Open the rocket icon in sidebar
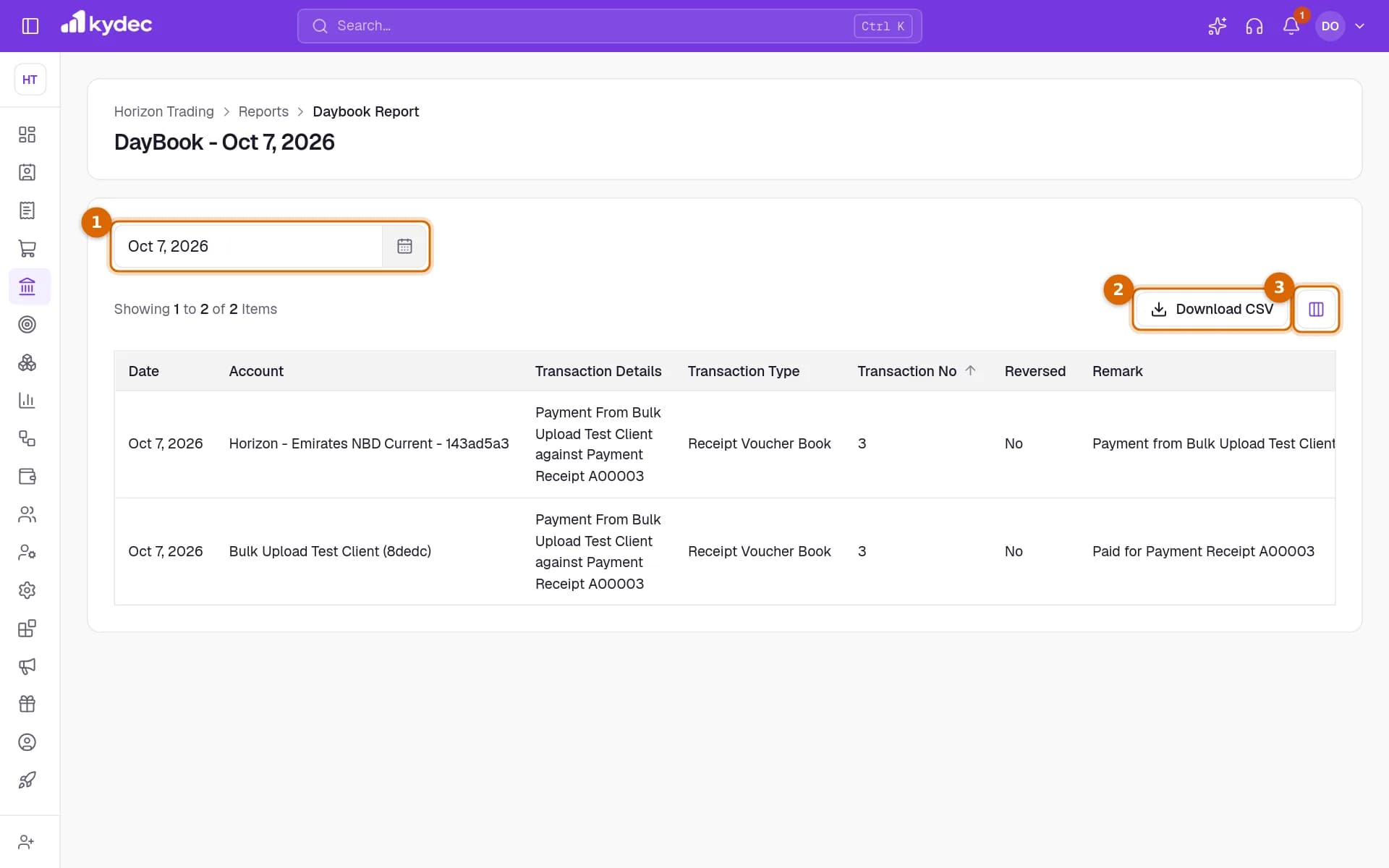Screen dimensions: 1389x868 [x=27, y=780]
